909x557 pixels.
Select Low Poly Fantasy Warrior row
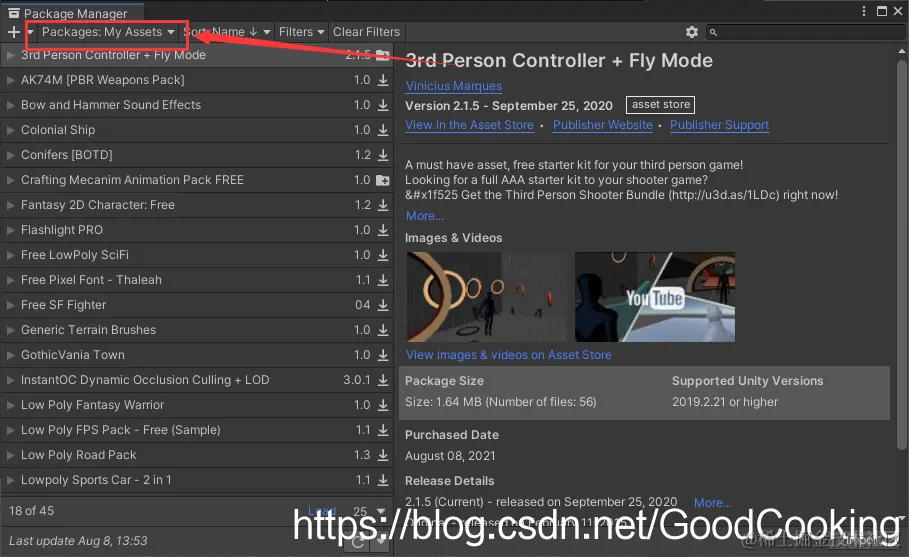(197, 405)
